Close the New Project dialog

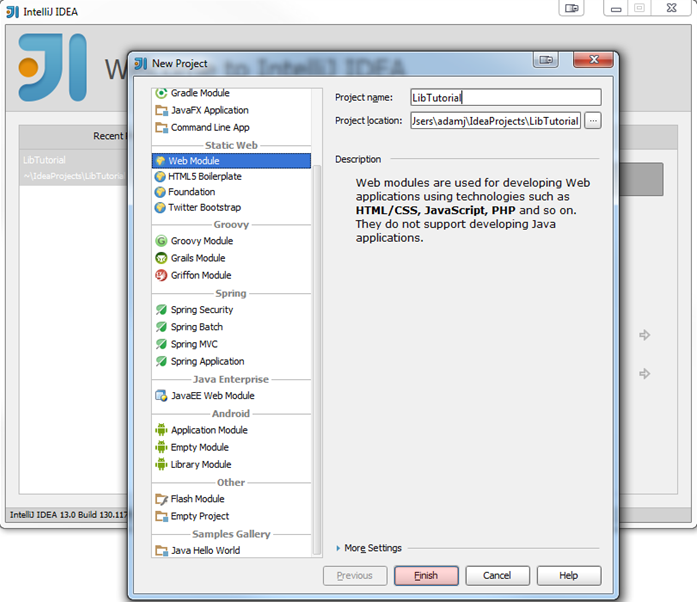[593, 60]
